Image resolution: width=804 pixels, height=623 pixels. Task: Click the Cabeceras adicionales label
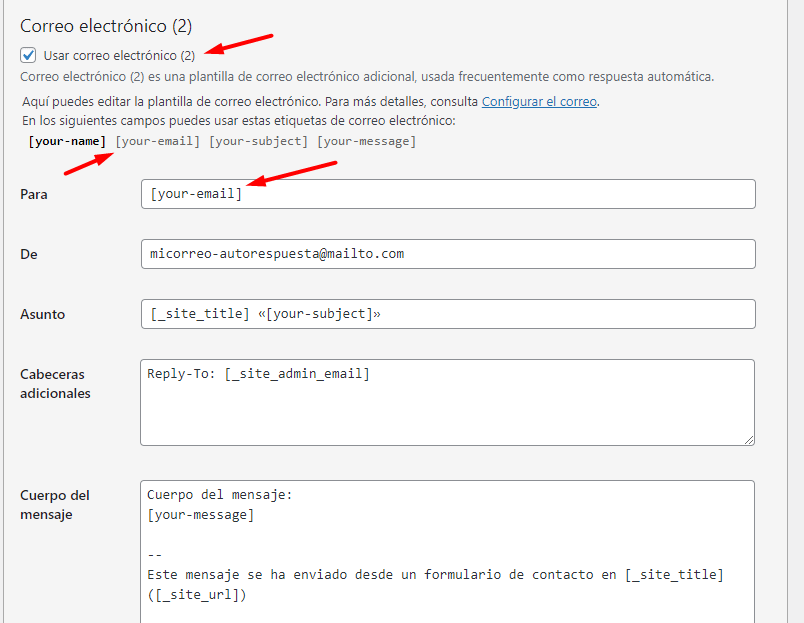(55, 384)
